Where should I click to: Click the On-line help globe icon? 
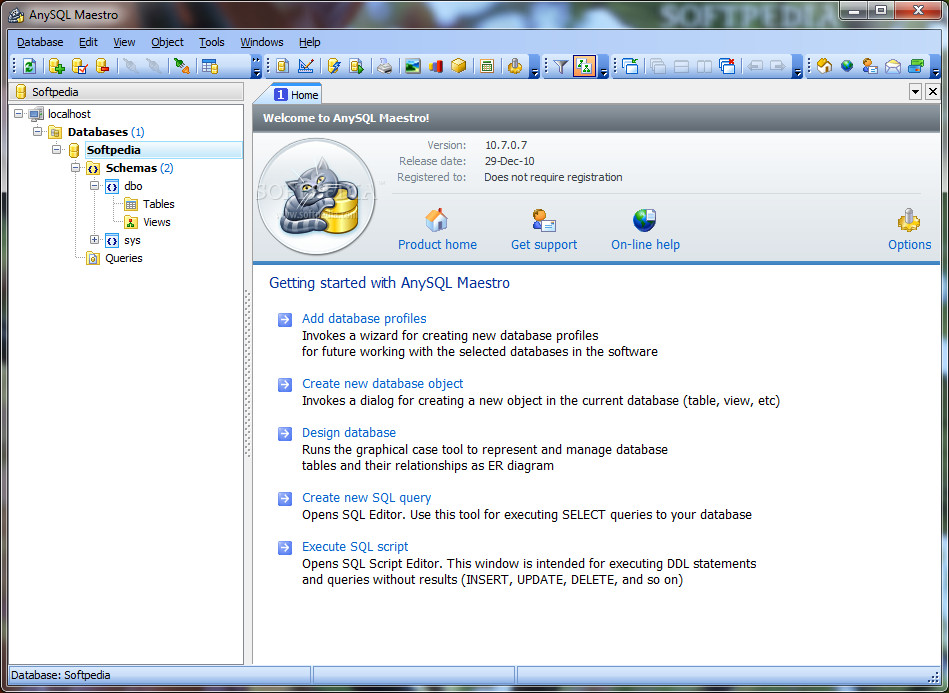coord(645,220)
